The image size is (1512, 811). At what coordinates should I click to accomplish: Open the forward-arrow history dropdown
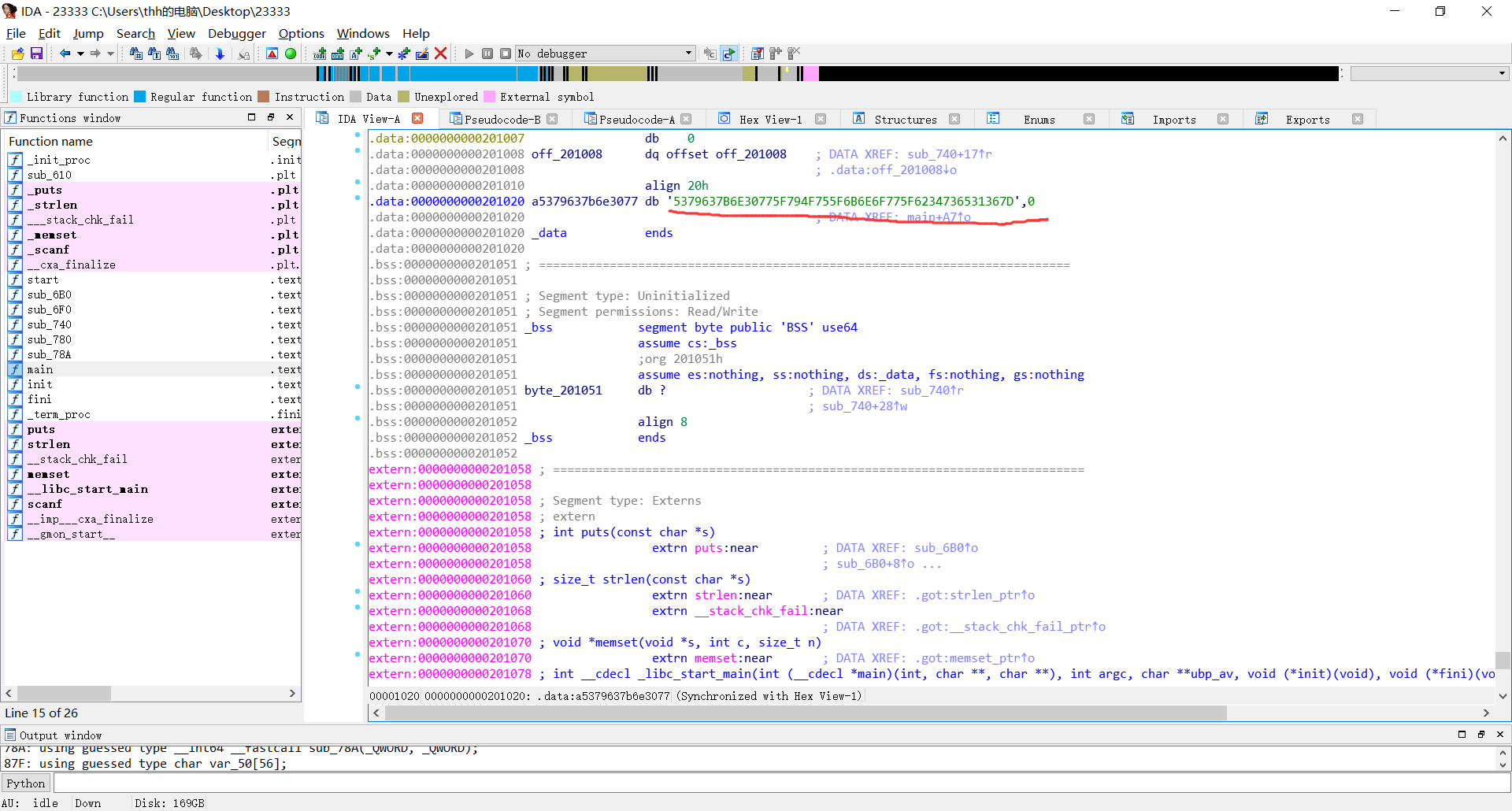click(x=110, y=54)
